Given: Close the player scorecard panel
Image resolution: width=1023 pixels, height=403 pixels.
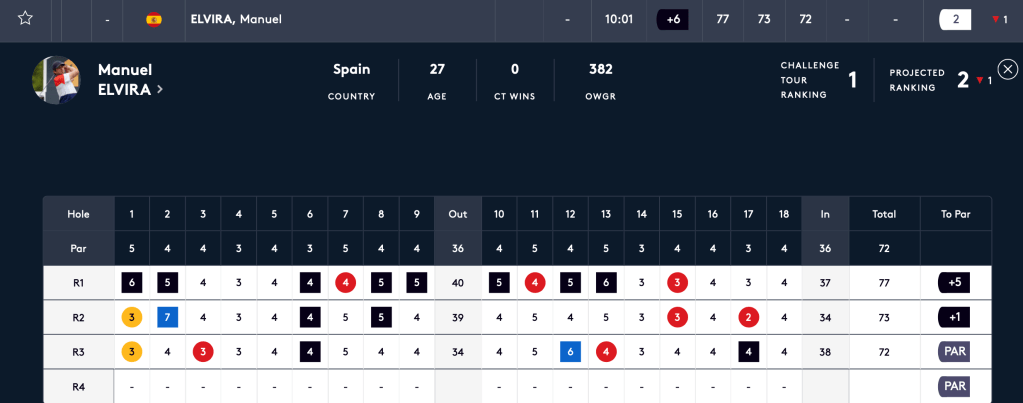Looking at the screenshot, I should [x=1007, y=69].
